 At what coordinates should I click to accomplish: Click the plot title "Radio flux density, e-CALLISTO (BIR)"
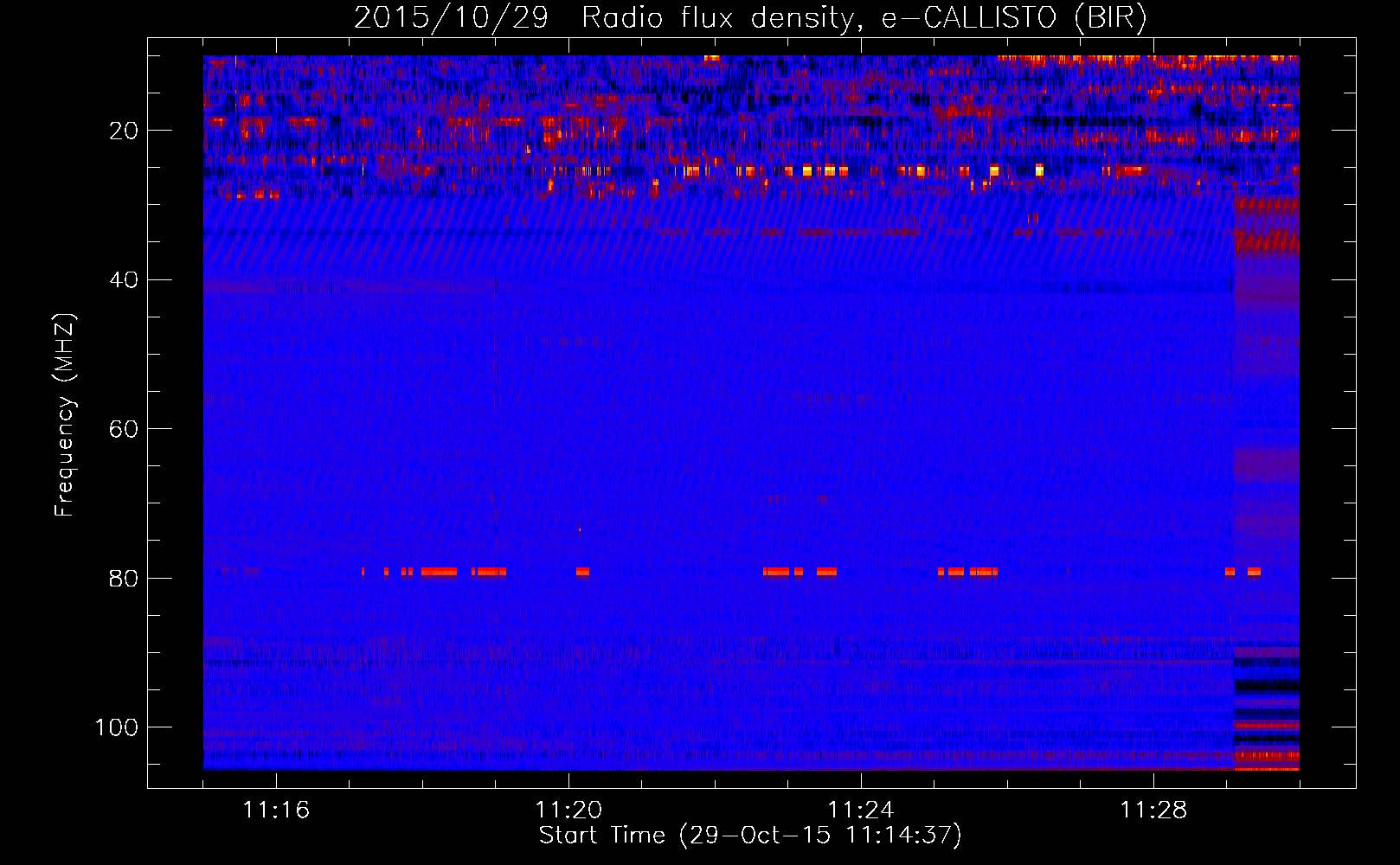point(864,17)
